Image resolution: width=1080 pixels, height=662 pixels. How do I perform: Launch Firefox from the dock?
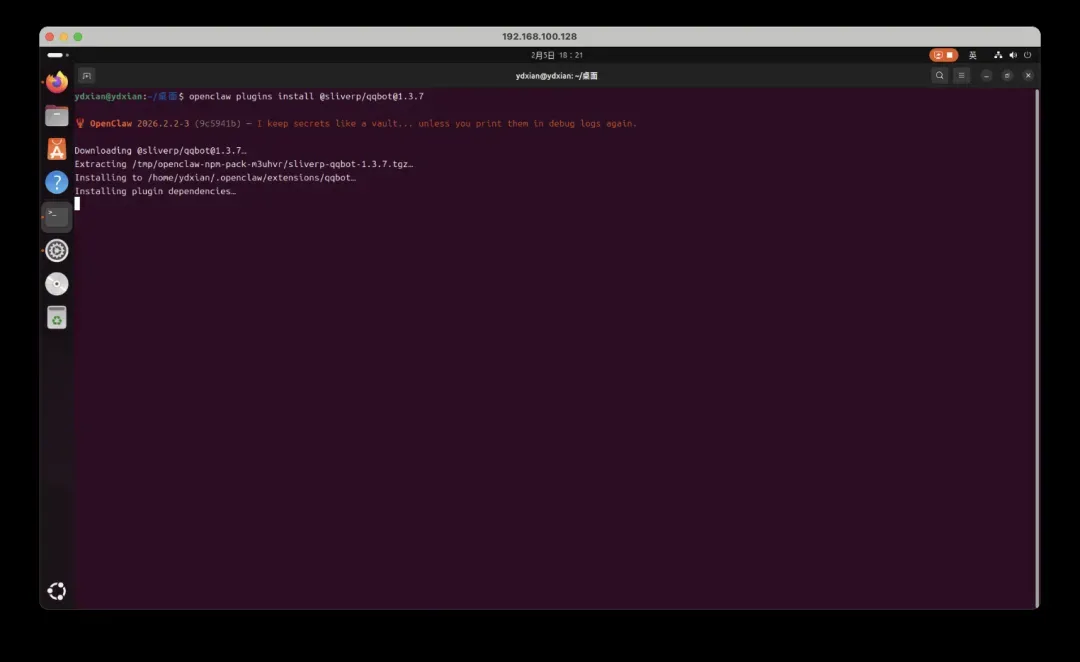(x=57, y=82)
